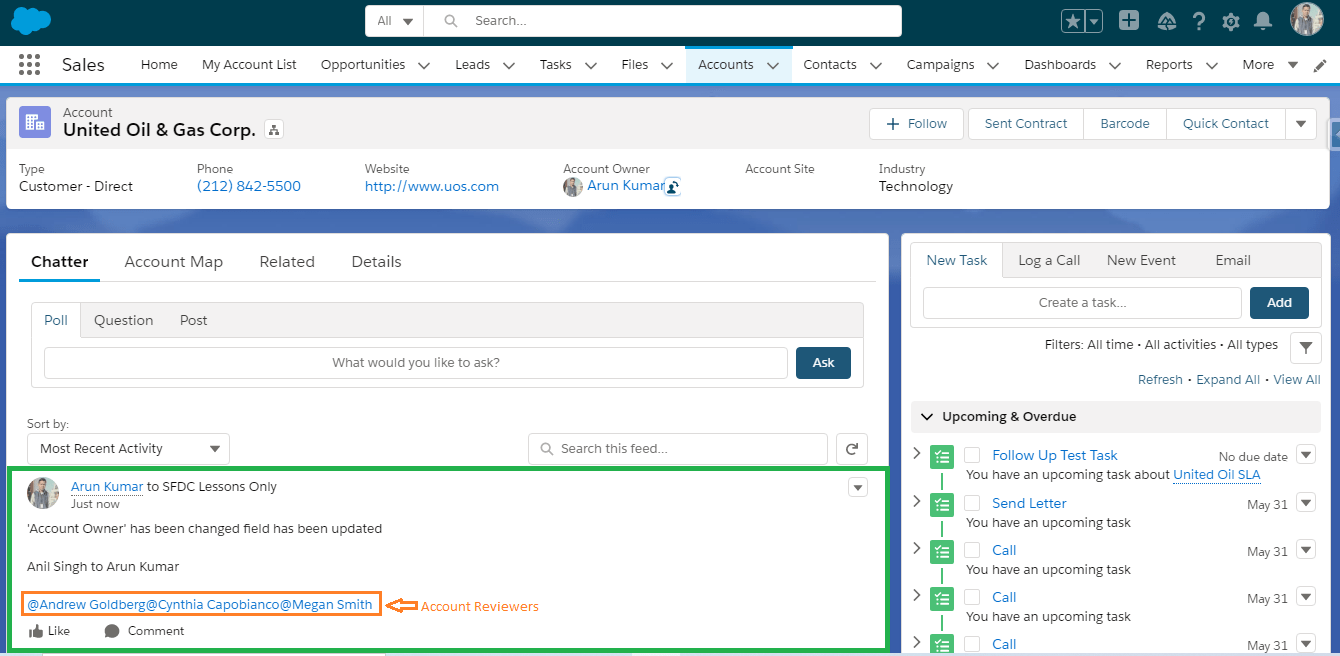Viewport: 1340px width, 656px height.
Task: Open the search scope All dropdown
Action: (x=395, y=21)
